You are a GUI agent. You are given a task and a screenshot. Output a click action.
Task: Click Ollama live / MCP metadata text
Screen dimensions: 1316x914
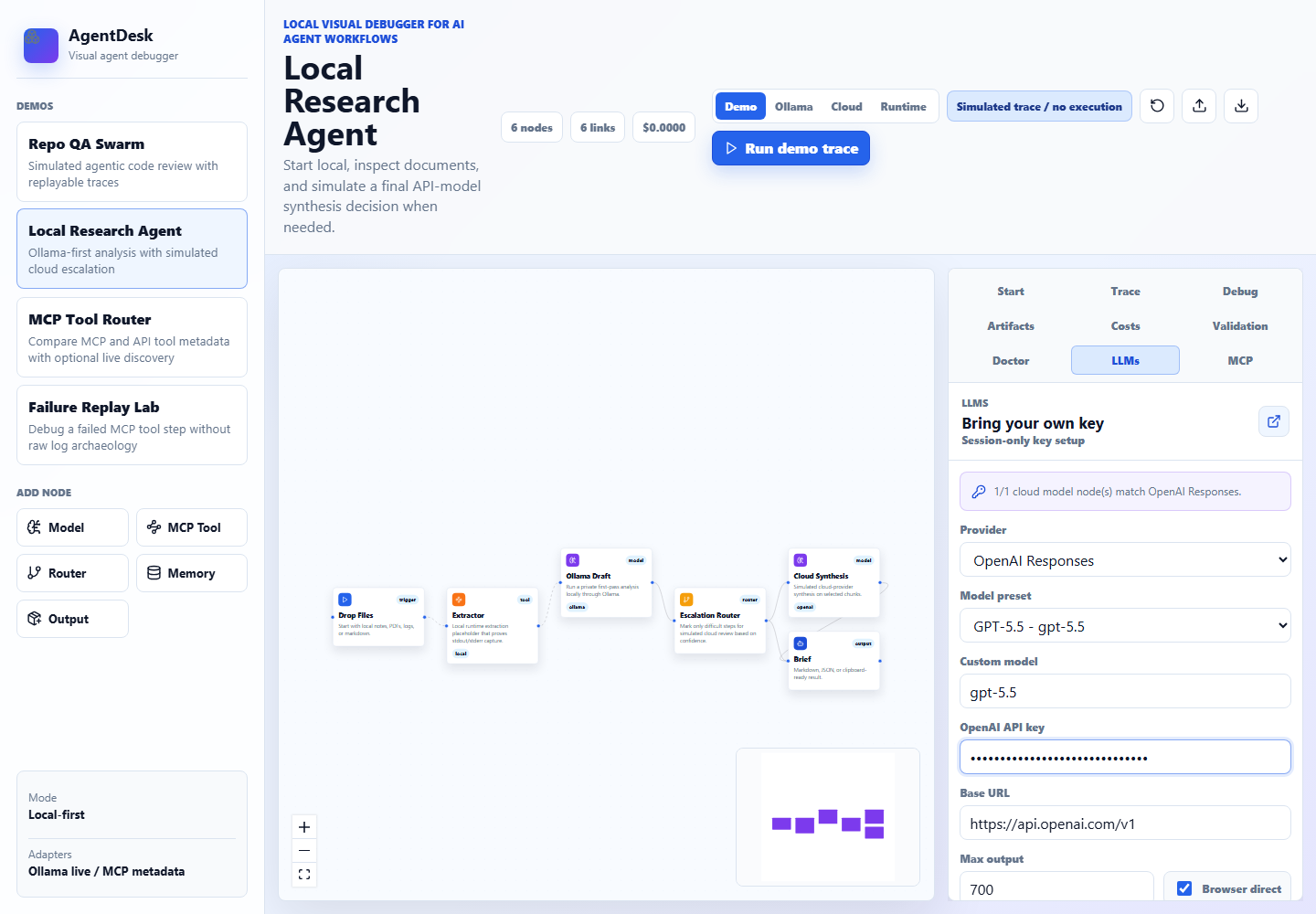(x=106, y=871)
